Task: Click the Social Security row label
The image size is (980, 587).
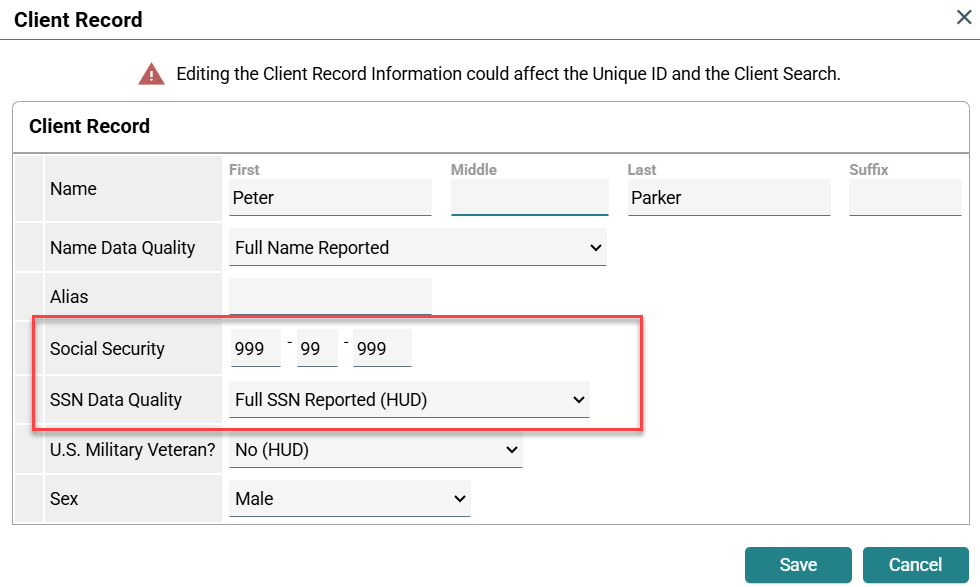Action: (107, 349)
